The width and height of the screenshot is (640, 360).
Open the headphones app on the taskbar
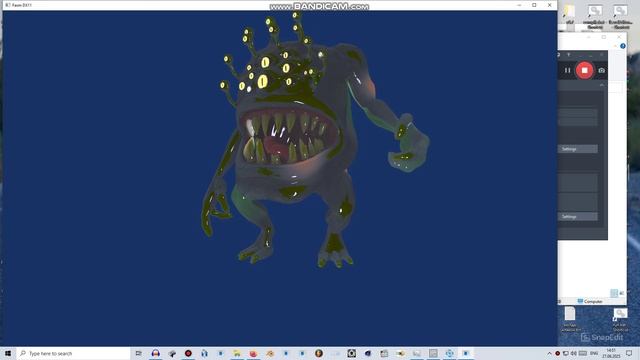(x=156, y=353)
